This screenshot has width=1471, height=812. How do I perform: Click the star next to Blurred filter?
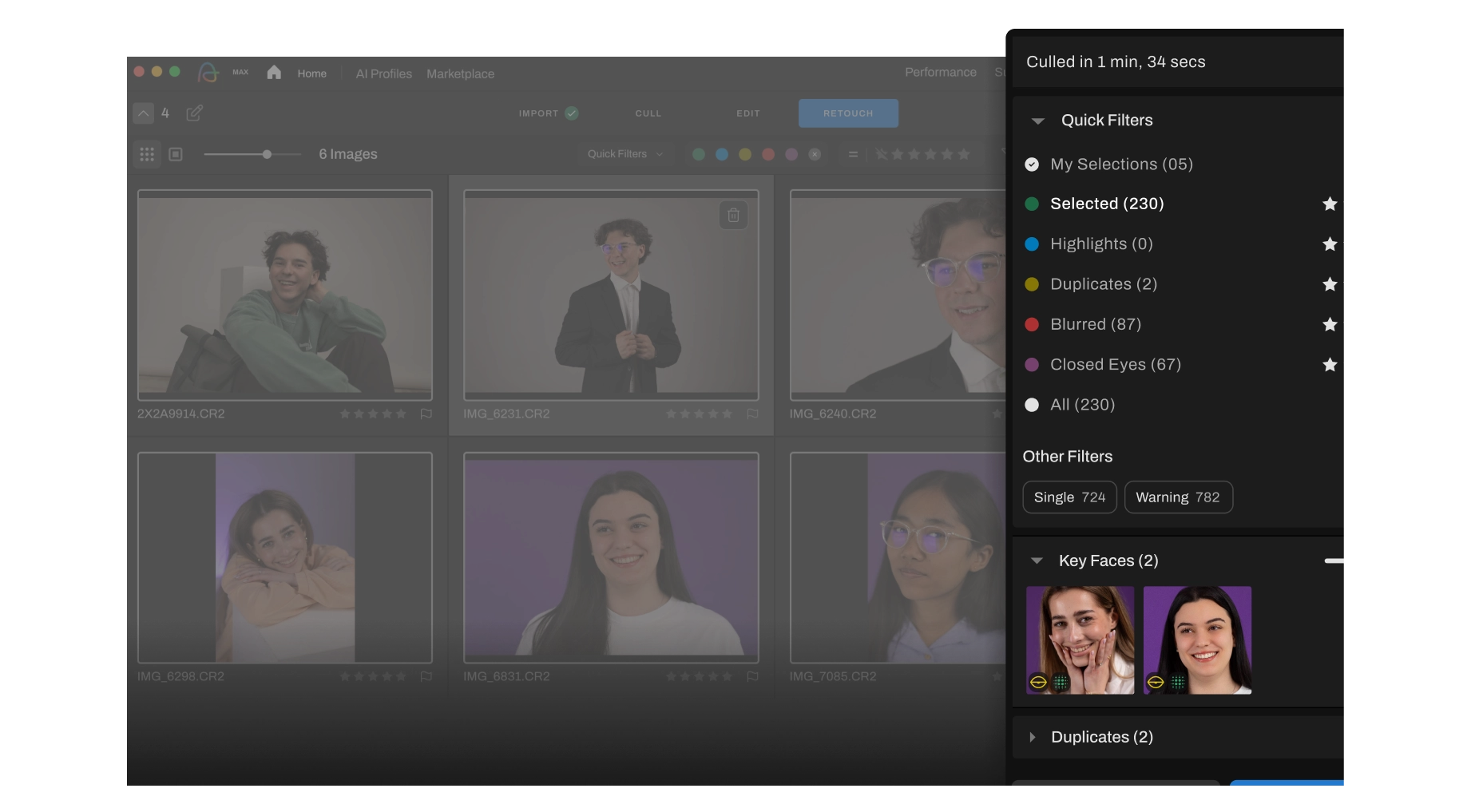click(x=1330, y=324)
